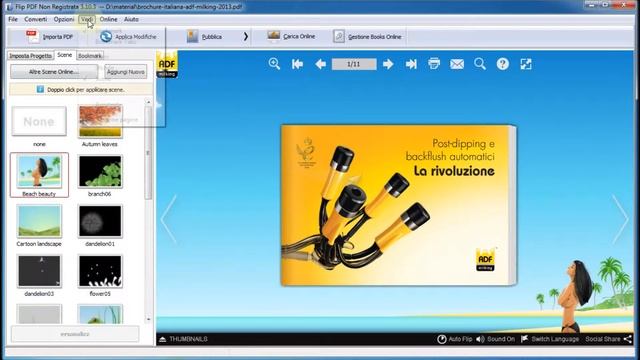Click Applica Modifiche toolbar button

128,37
